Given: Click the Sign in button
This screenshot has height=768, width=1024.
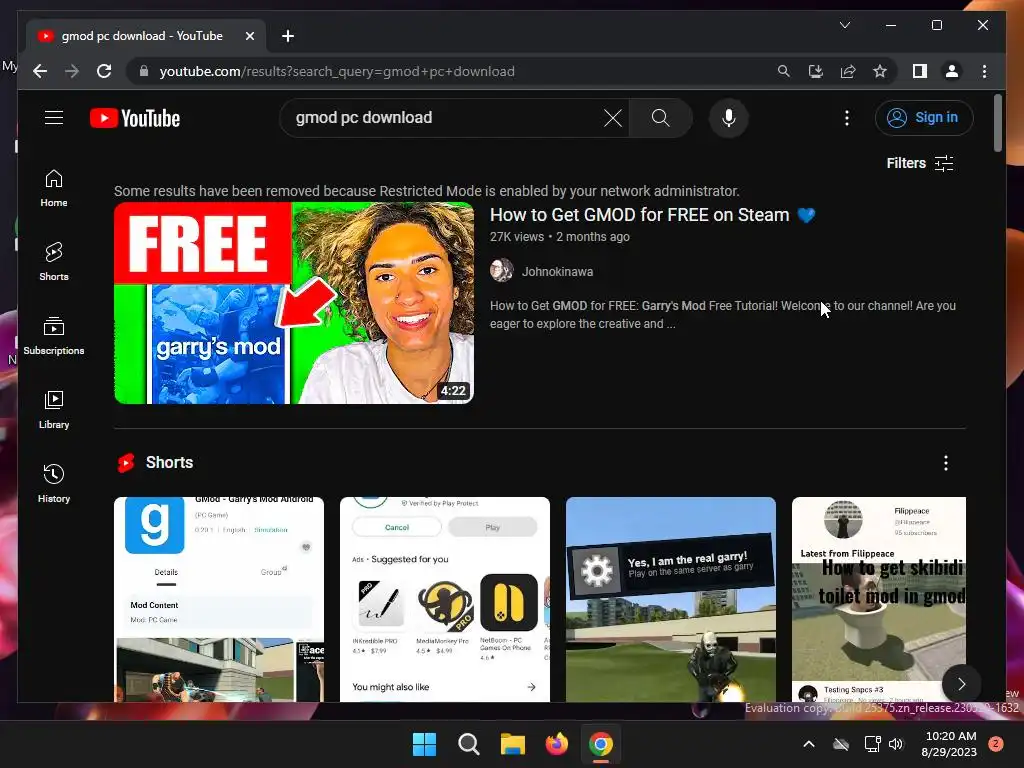Looking at the screenshot, I should (x=924, y=118).
